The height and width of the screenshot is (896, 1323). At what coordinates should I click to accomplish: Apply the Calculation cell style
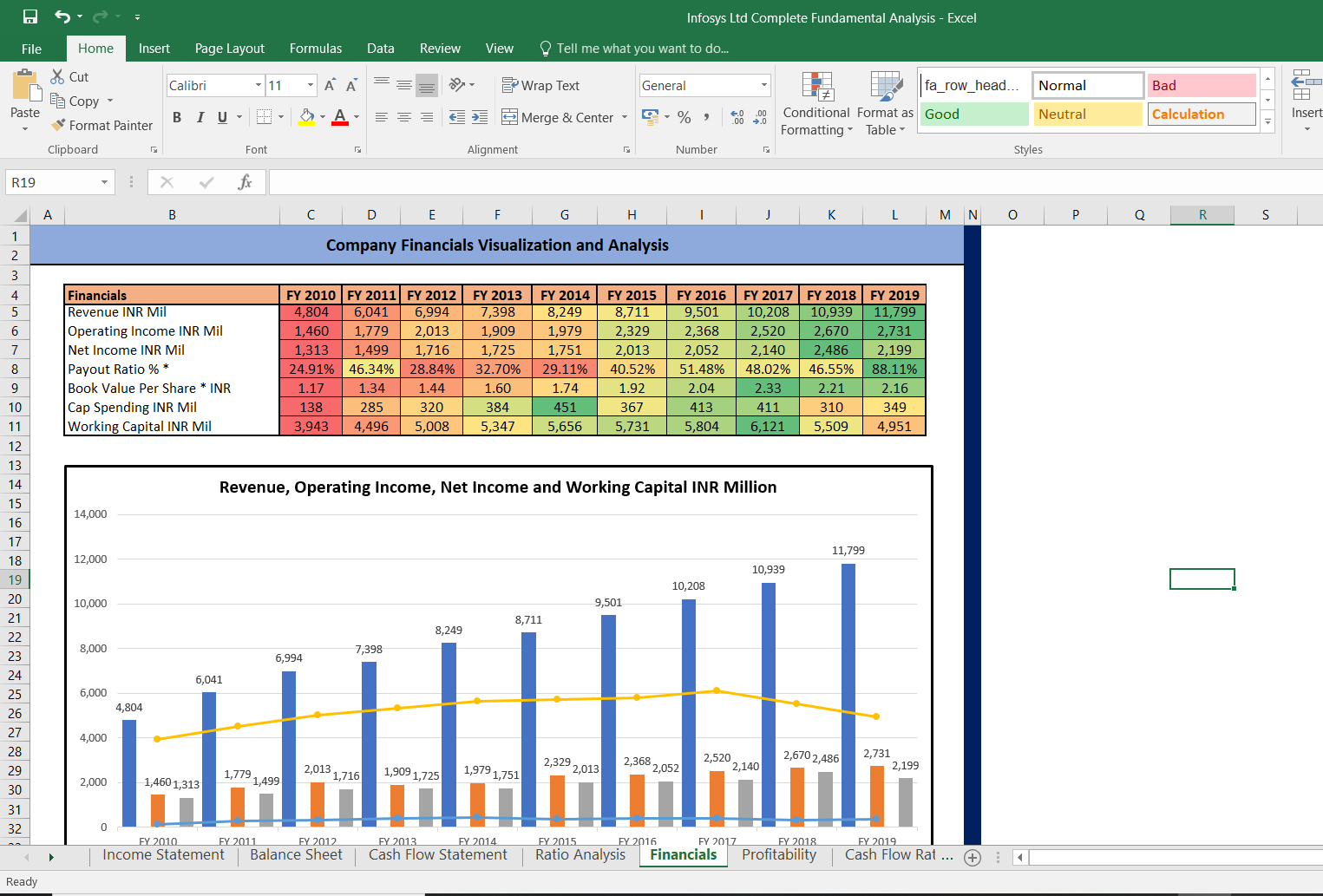tap(1202, 114)
